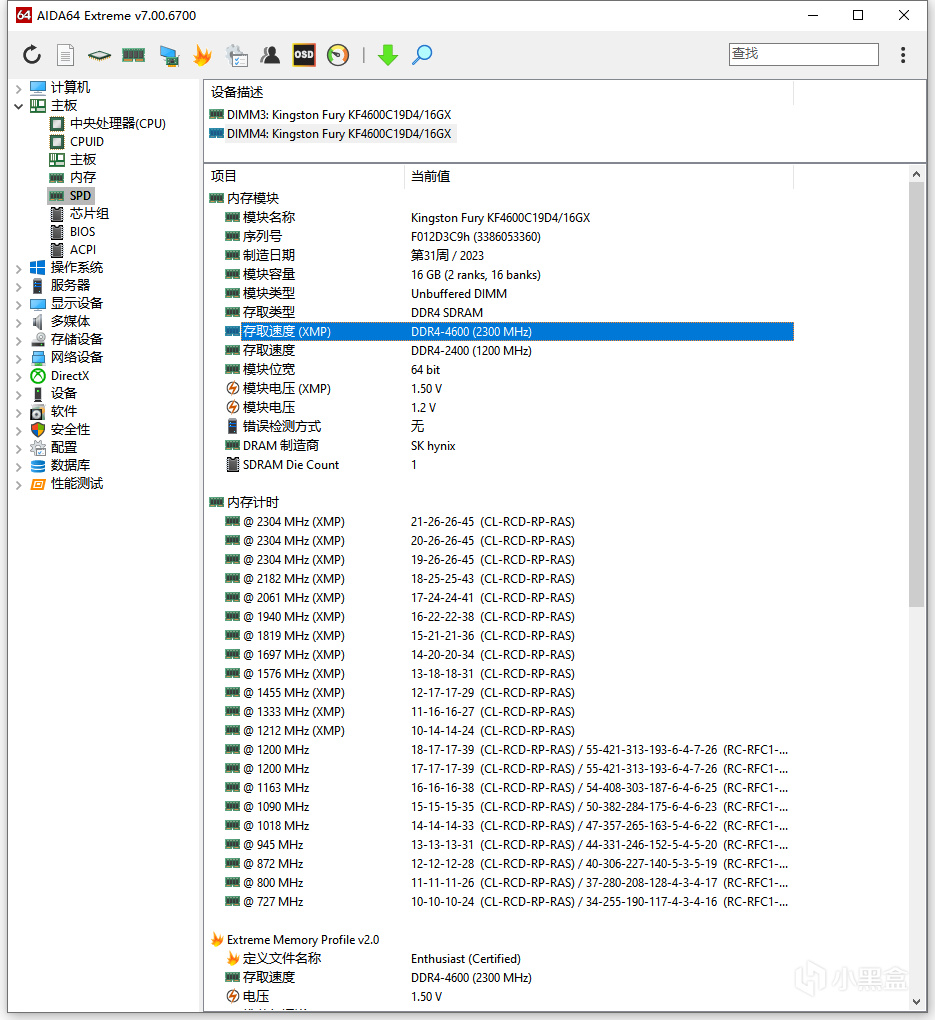935x1020 pixels.
Task: Select the 模块名称 row
Action: coord(500,218)
